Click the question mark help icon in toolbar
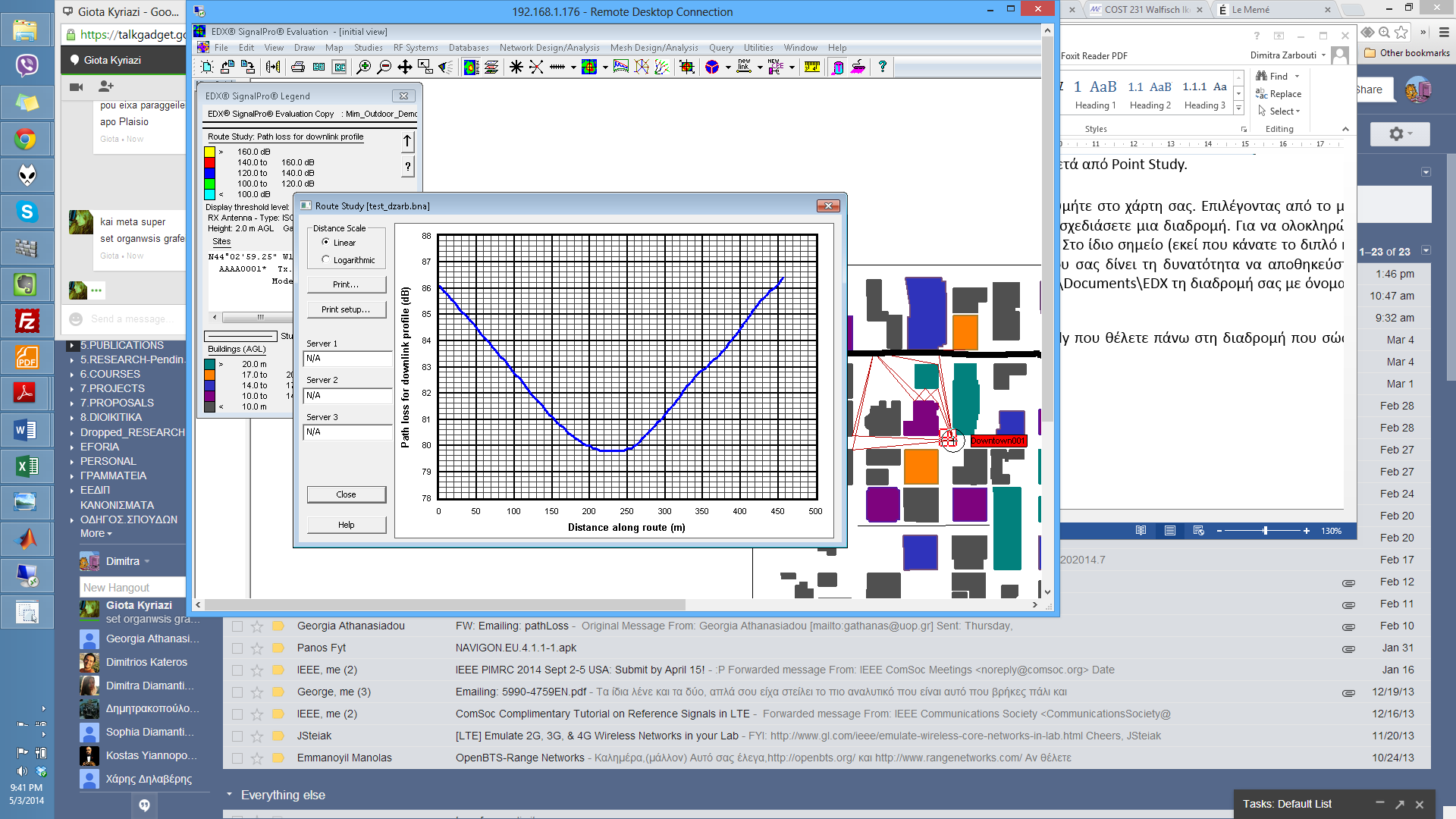The width and height of the screenshot is (1456, 819). click(x=882, y=67)
